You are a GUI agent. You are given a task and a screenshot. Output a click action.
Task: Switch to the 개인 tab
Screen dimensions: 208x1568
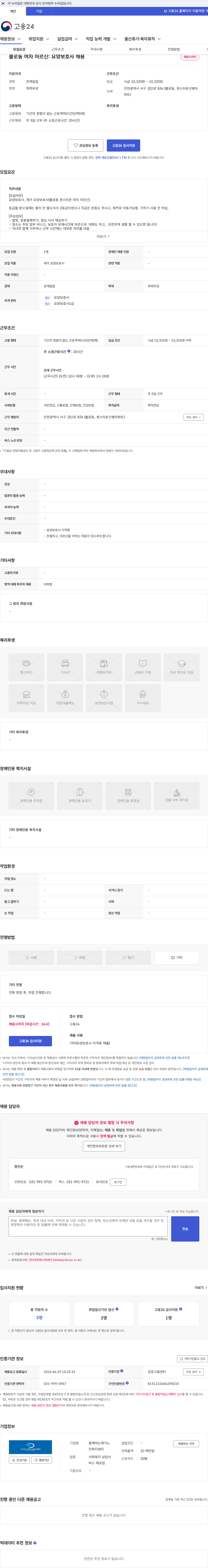point(13,11)
